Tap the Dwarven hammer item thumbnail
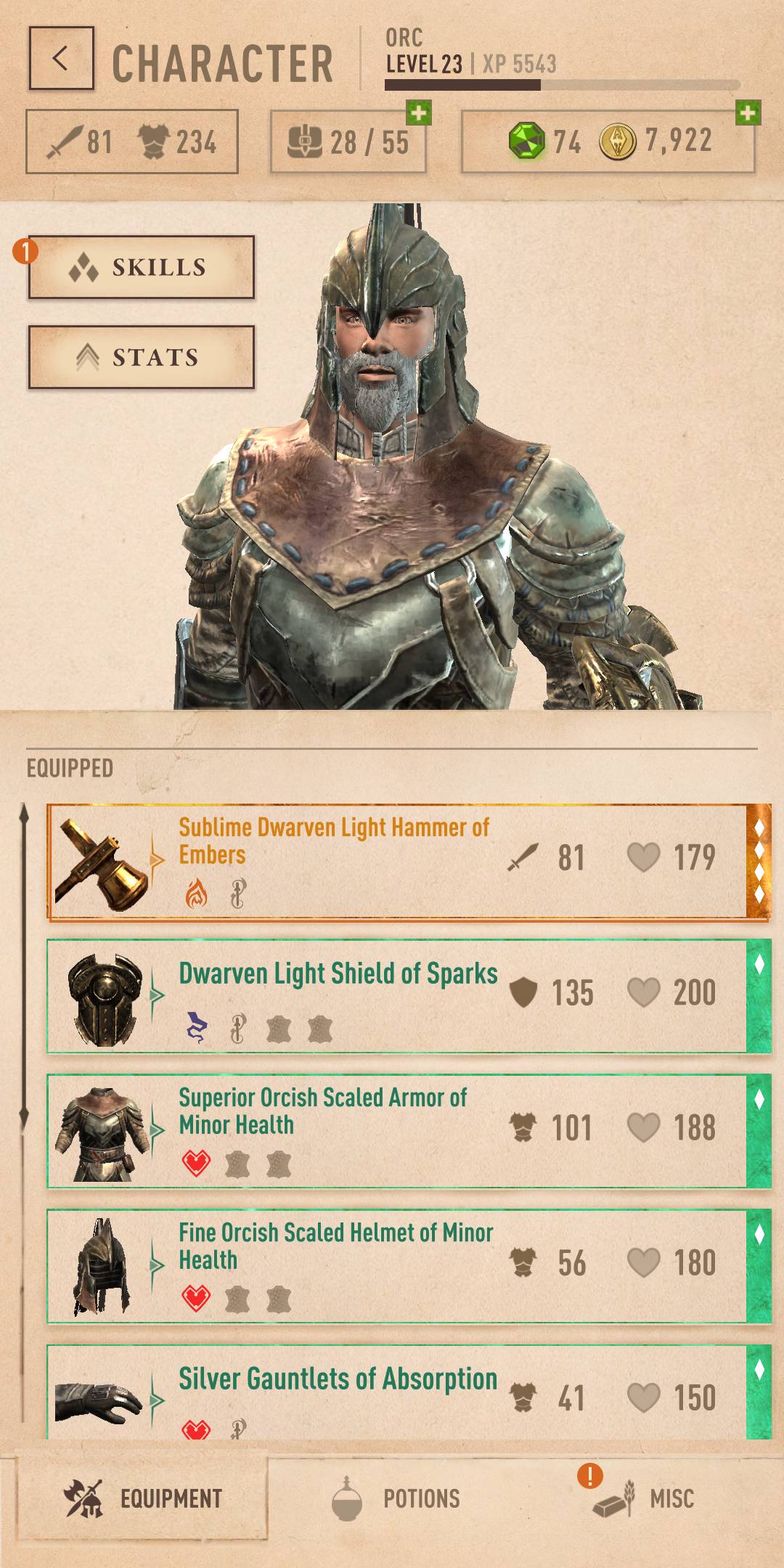Screen dimensions: 784x1568 click(x=102, y=863)
